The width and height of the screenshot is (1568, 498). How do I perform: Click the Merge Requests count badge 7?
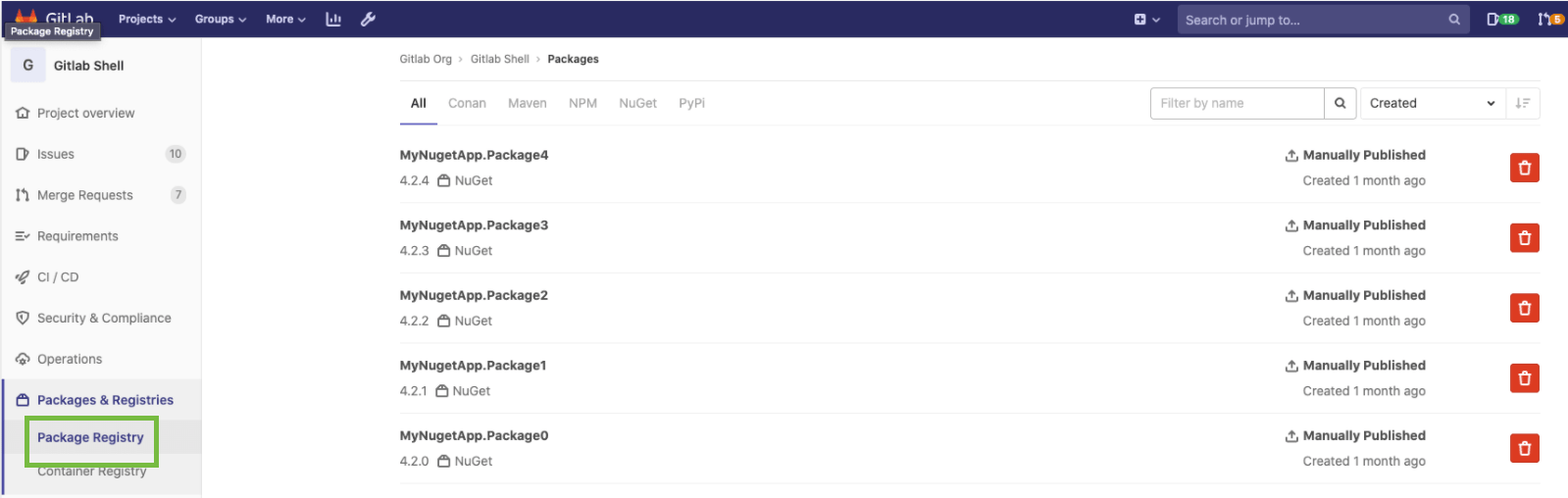(177, 195)
